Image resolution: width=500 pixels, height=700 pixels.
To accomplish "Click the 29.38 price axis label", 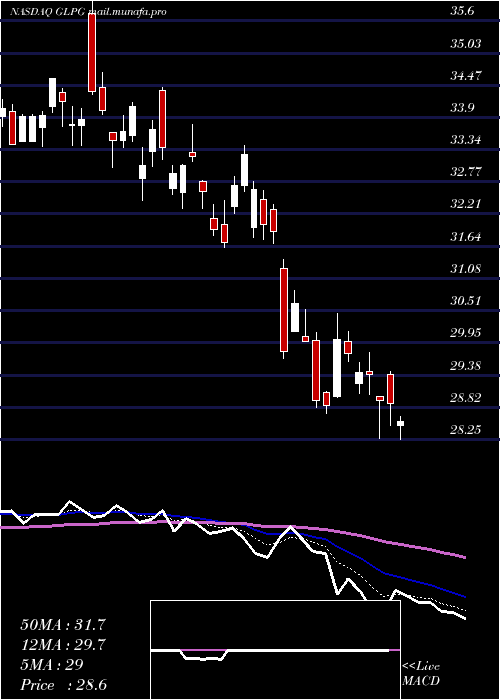I will pos(466,366).
